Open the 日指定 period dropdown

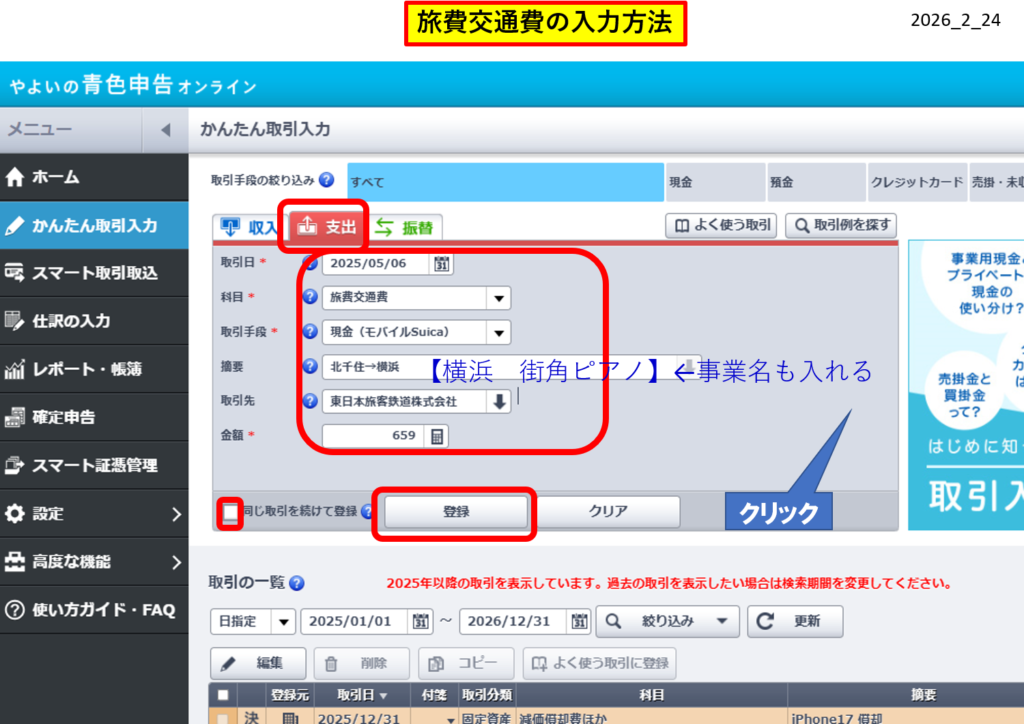tap(283, 621)
